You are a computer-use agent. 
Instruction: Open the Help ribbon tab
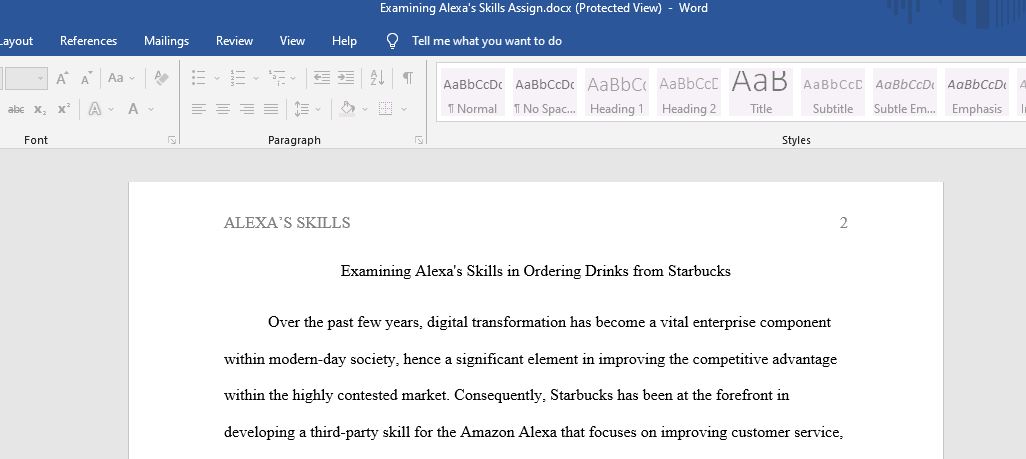coord(344,41)
